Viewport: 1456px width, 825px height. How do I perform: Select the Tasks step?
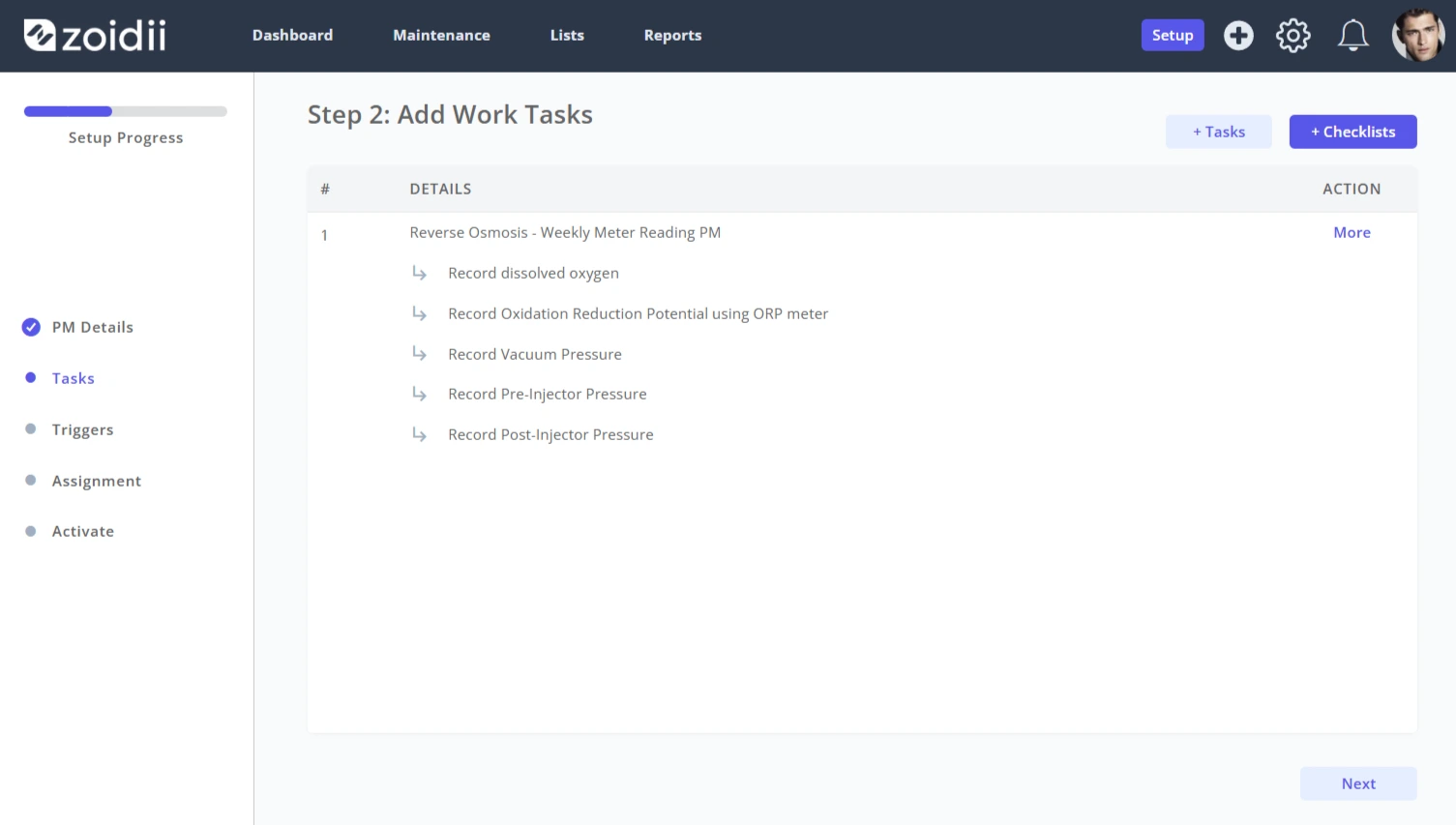pyautogui.click(x=74, y=378)
